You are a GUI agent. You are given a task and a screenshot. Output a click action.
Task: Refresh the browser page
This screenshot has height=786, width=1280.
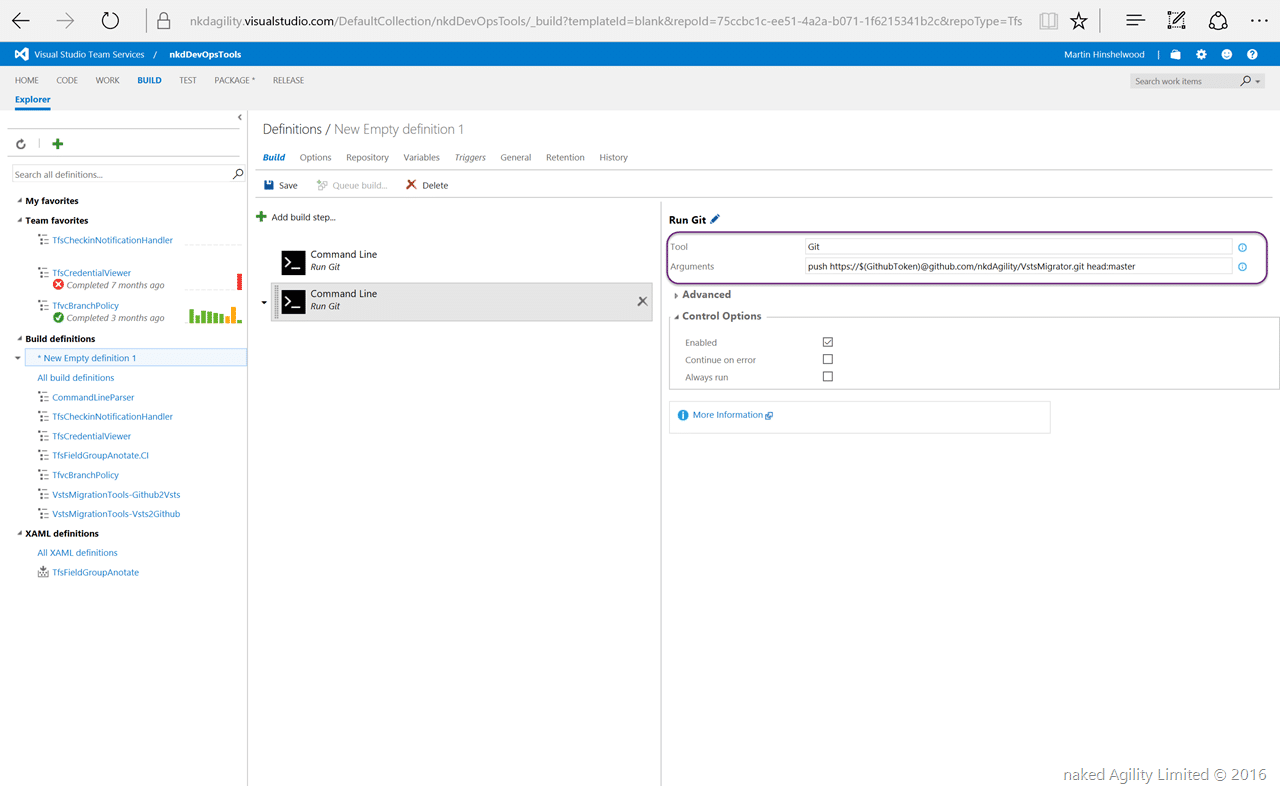[x=110, y=20]
